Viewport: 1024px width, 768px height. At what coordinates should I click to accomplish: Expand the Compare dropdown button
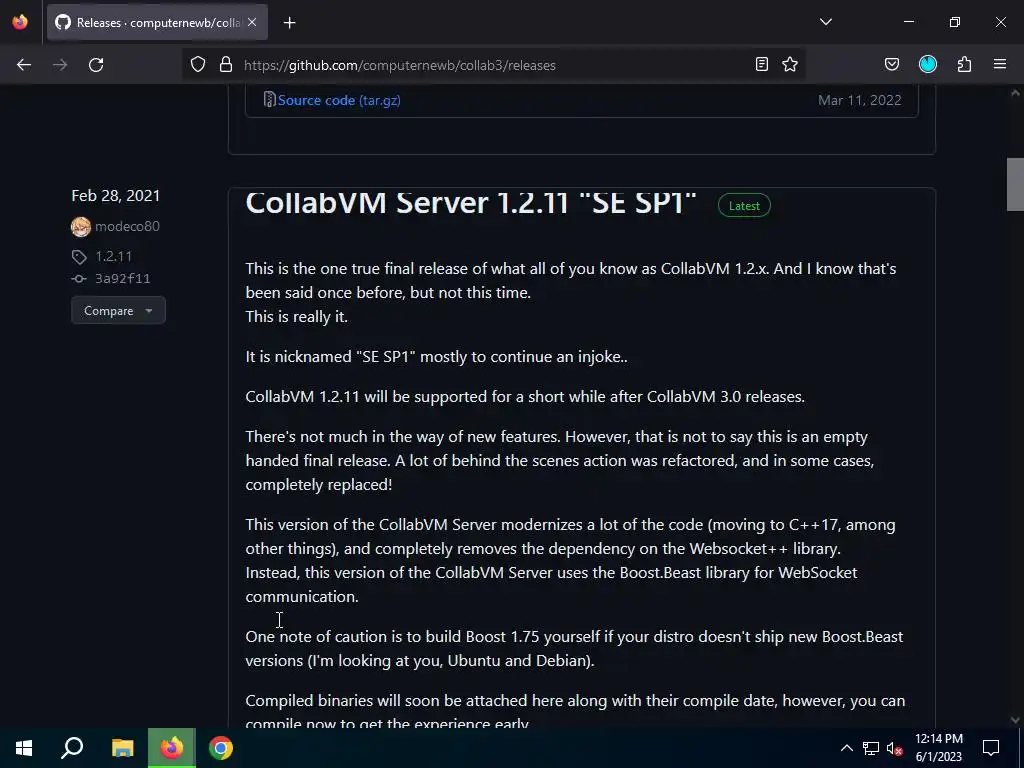(x=118, y=310)
